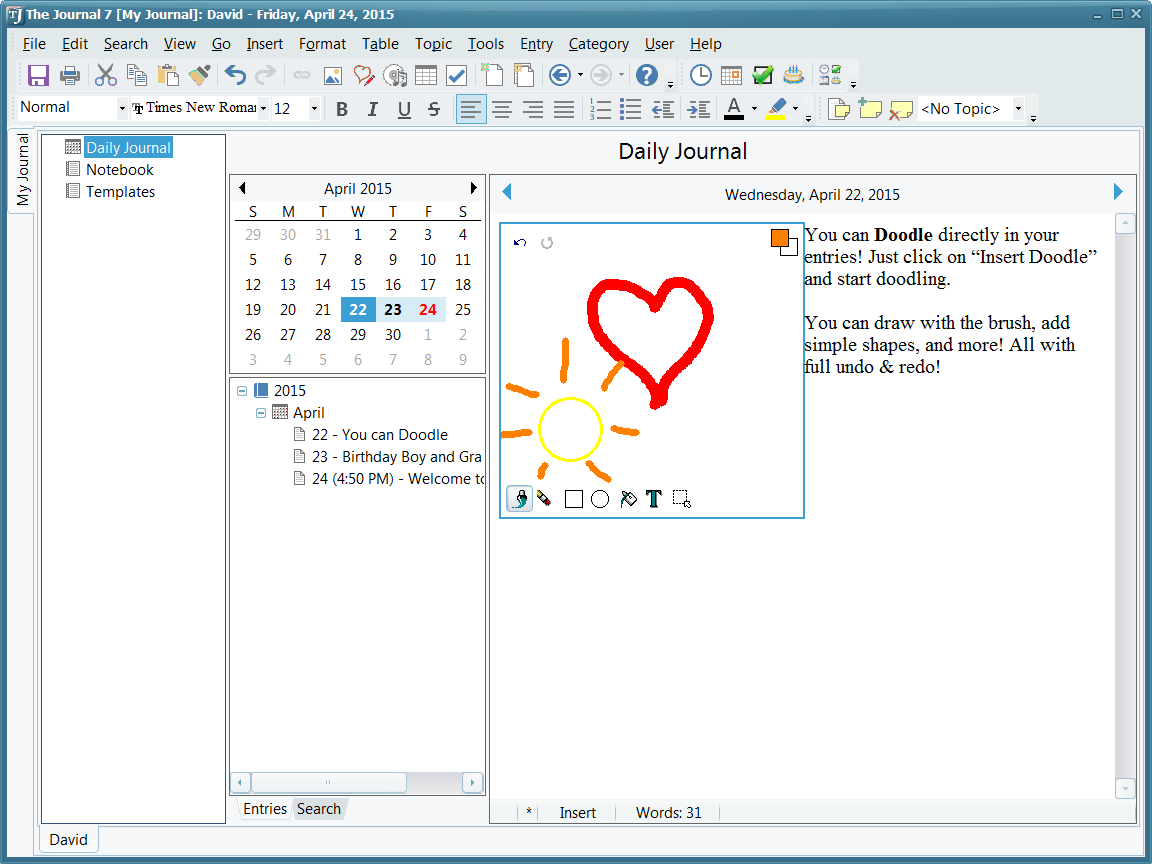Go to next month in calendar

(x=473, y=188)
